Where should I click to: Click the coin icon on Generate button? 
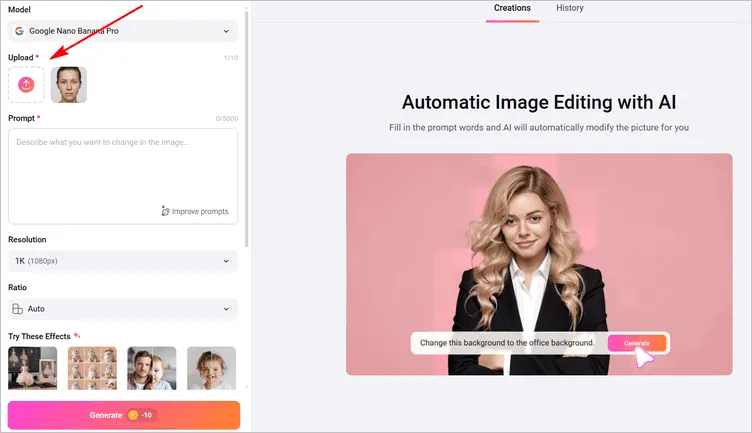(133, 415)
